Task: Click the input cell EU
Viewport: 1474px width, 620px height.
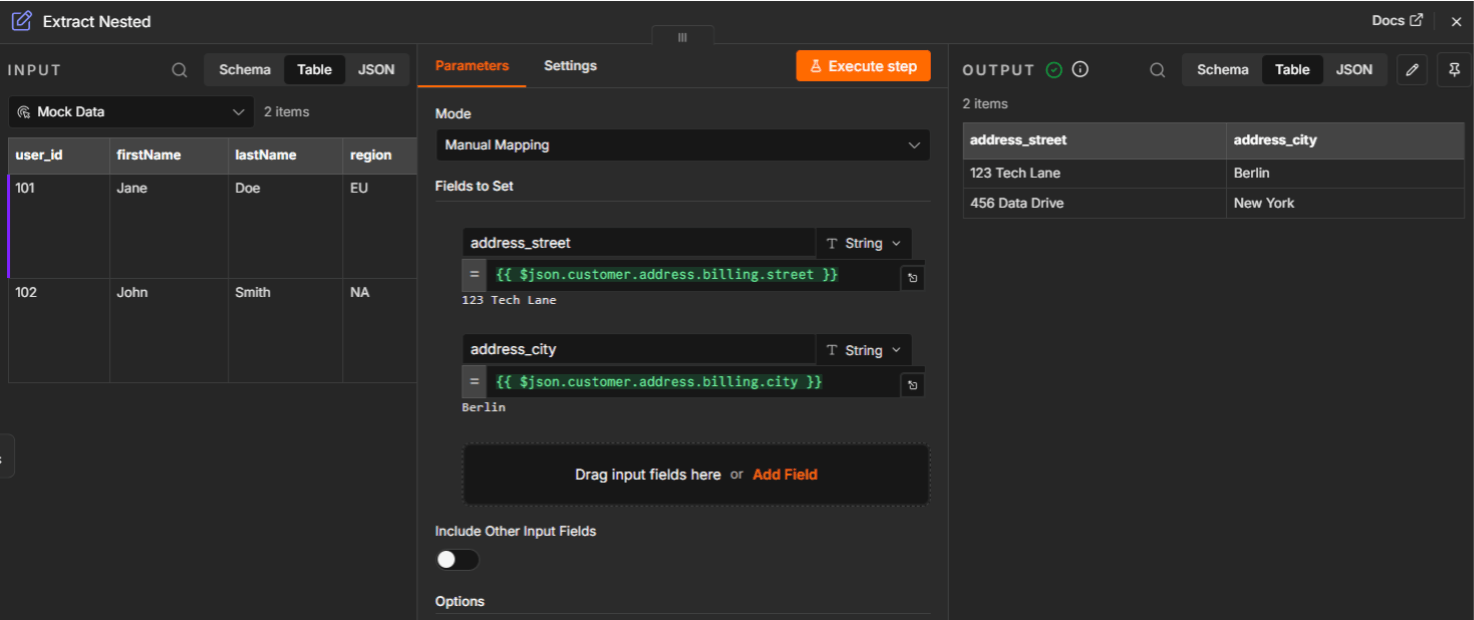Action: pyautogui.click(x=380, y=227)
